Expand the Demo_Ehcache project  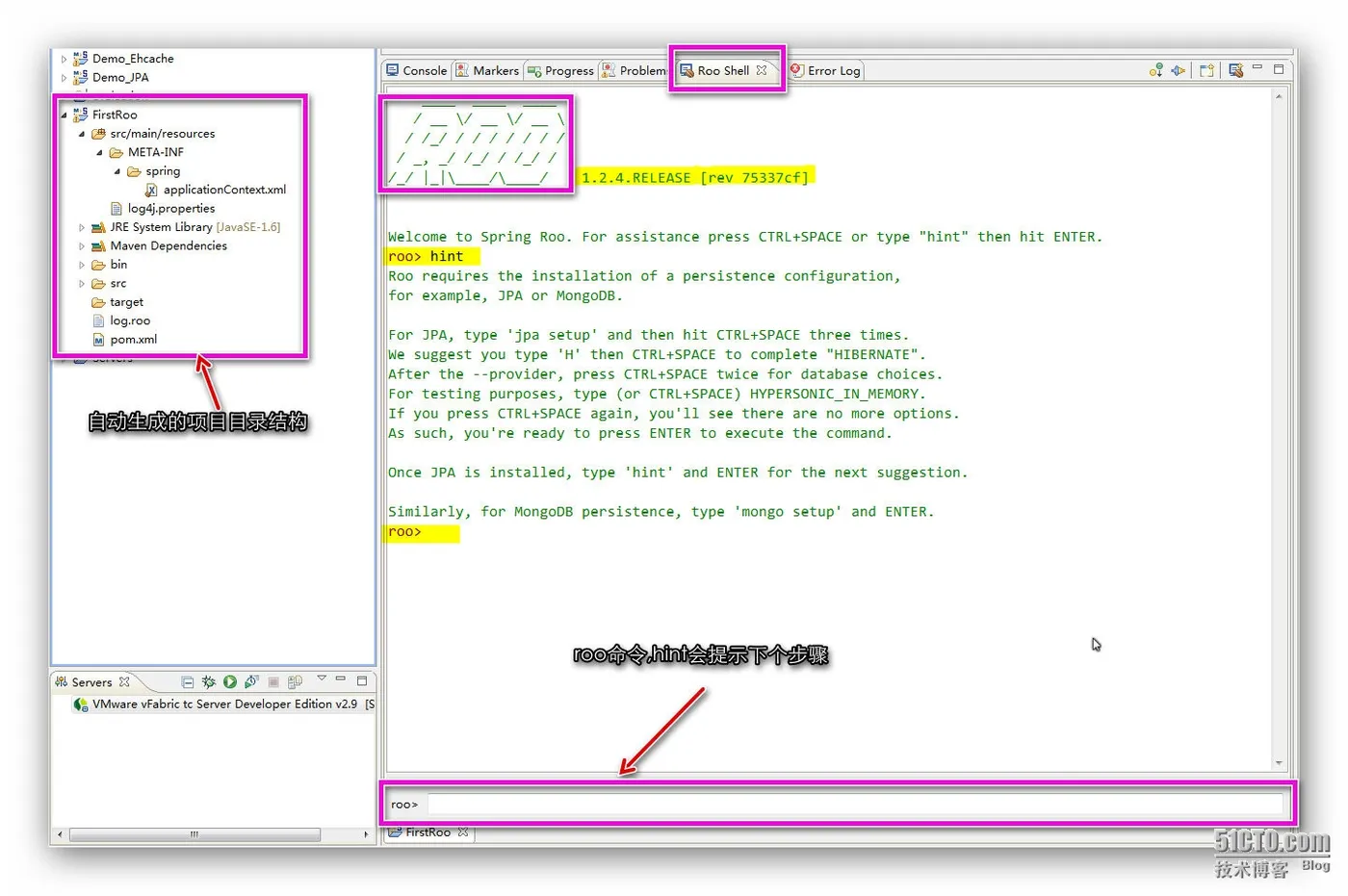pyautogui.click(x=65, y=59)
